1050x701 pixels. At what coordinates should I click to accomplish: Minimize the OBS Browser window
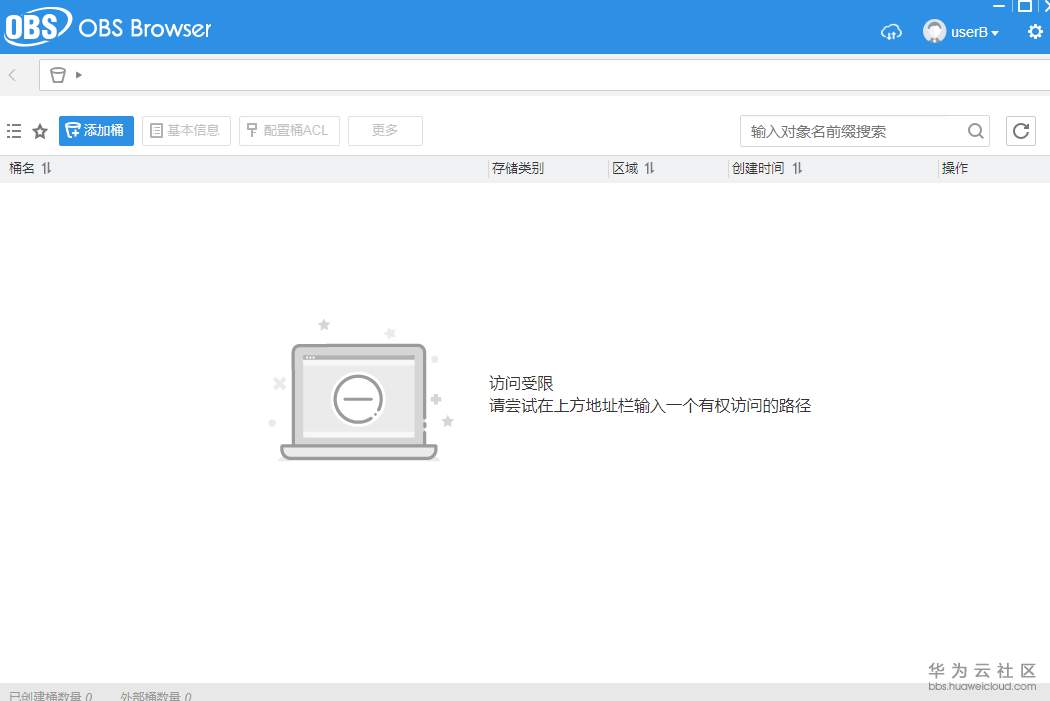pos(999,6)
